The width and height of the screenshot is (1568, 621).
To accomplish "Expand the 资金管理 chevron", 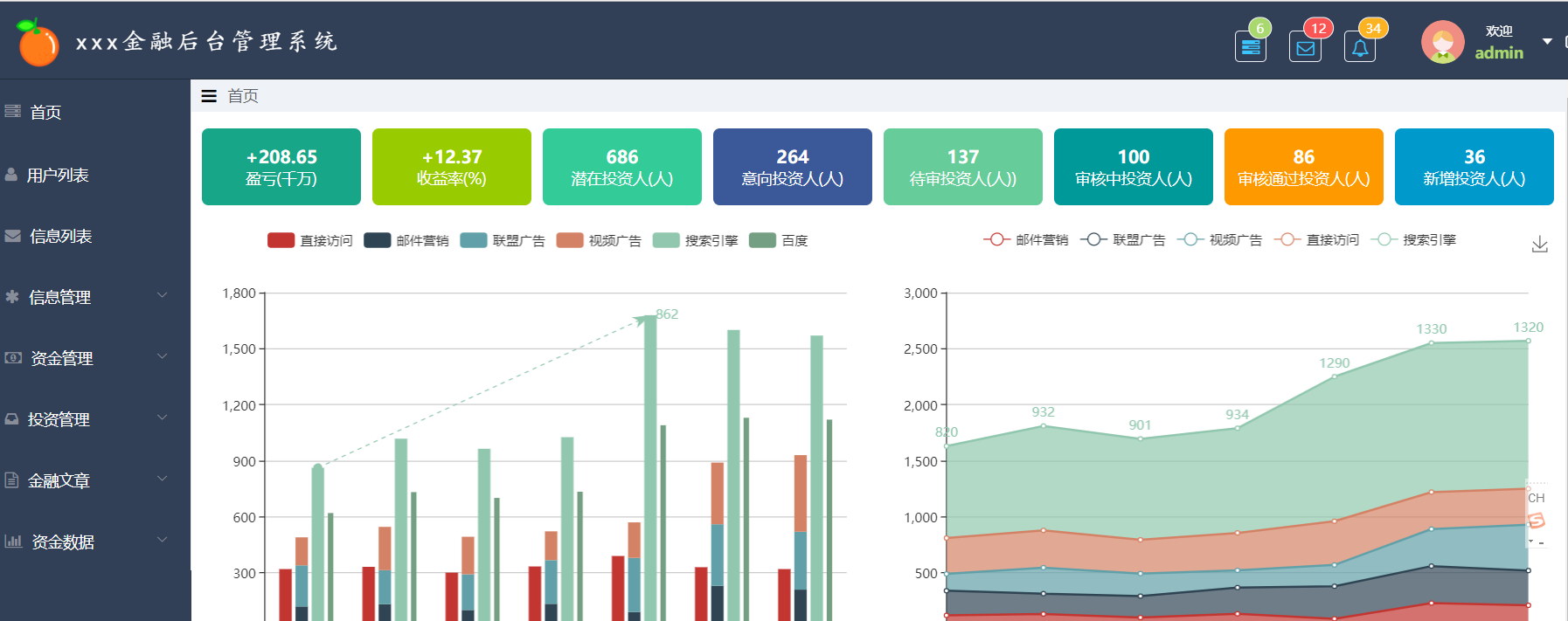I will point(163,356).
